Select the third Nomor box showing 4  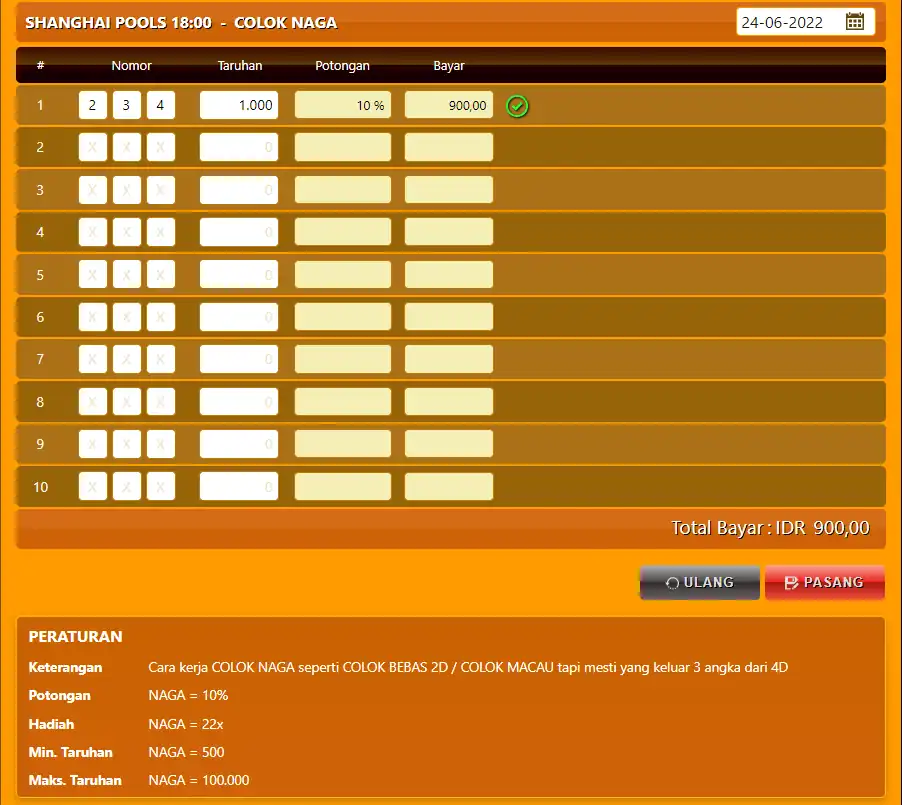pos(160,105)
